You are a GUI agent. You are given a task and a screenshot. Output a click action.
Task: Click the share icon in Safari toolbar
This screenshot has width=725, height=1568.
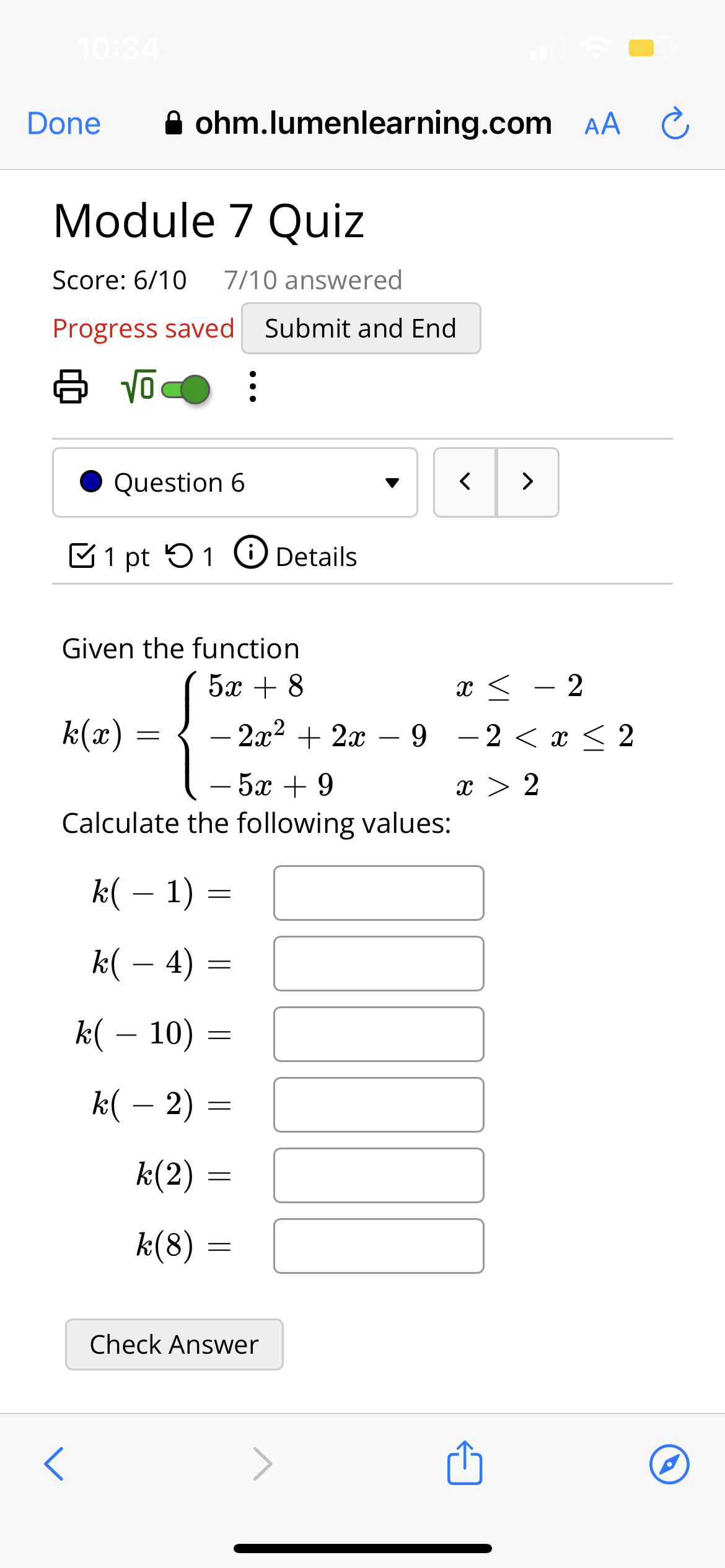[x=464, y=1463]
